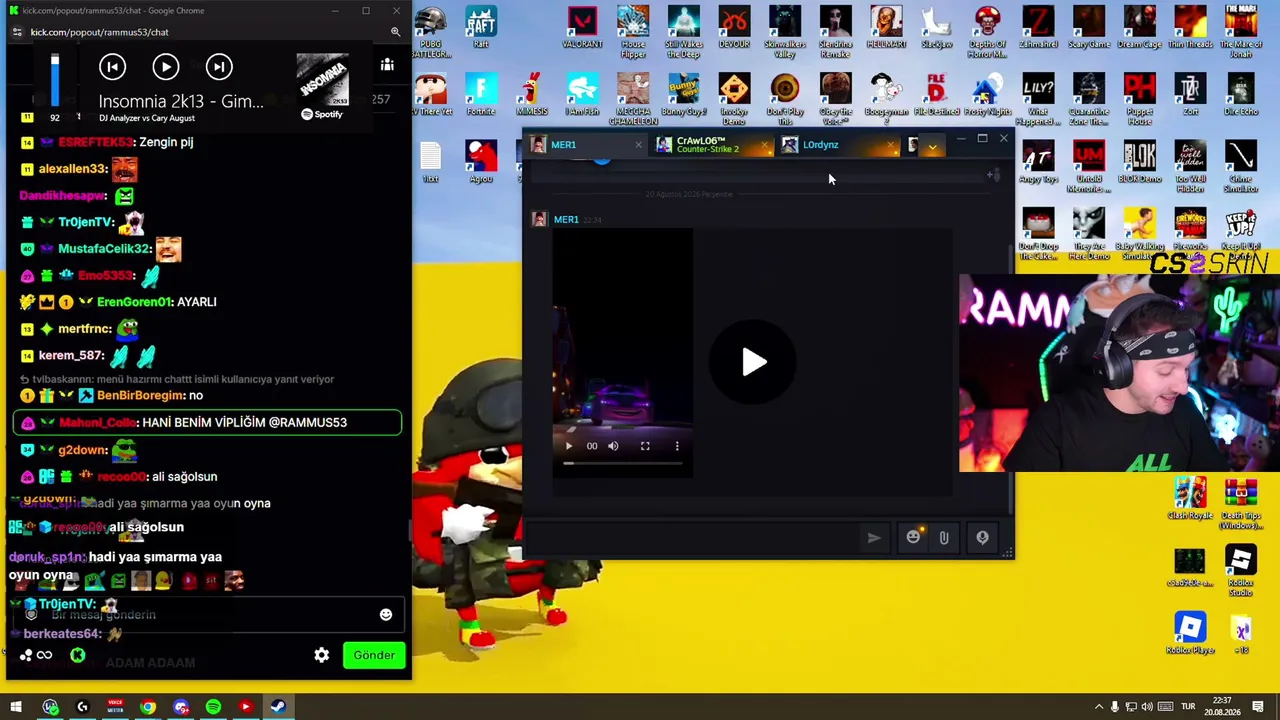
Task: Invite a friend to Steam chat
Action: tap(993, 176)
